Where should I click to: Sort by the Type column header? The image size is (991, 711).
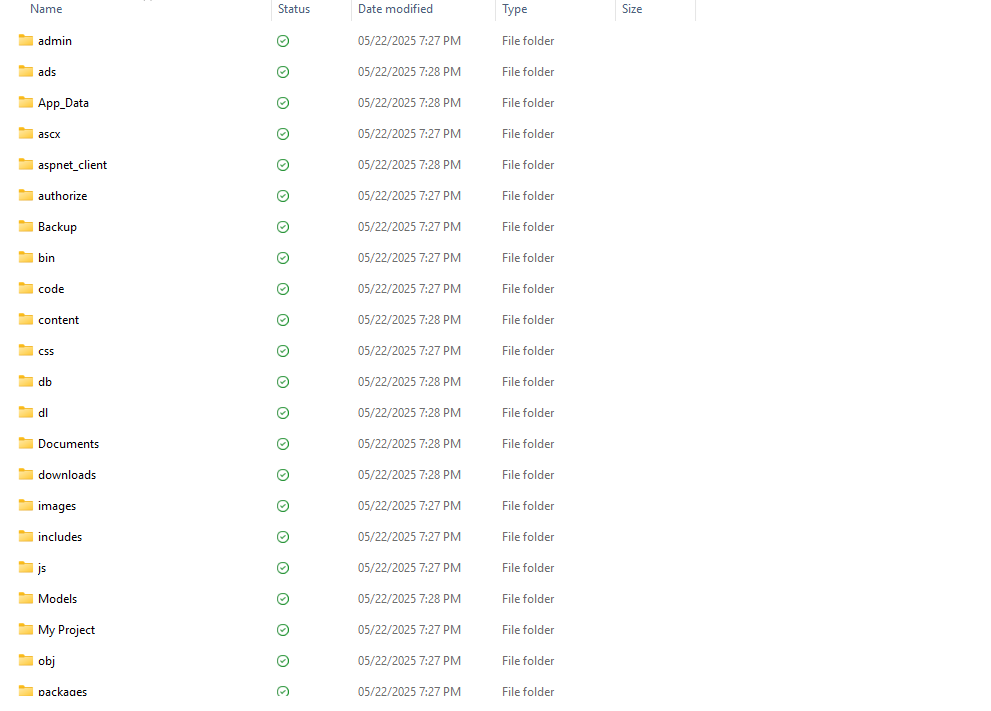[x=514, y=9]
